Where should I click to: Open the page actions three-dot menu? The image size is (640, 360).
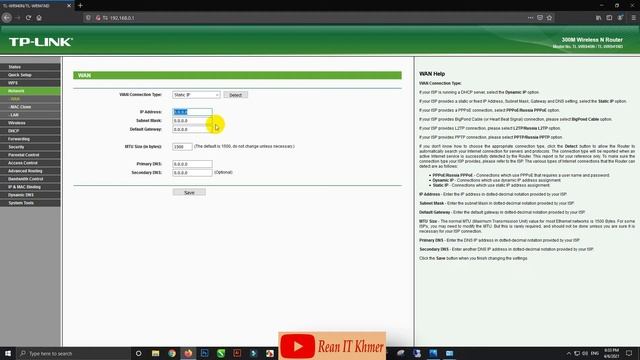(x=530, y=18)
